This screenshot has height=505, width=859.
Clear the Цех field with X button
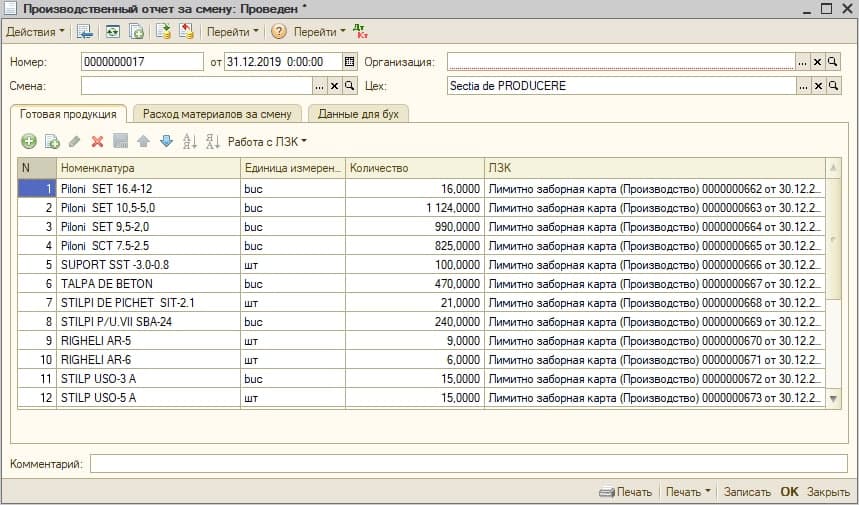coord(818,86)
